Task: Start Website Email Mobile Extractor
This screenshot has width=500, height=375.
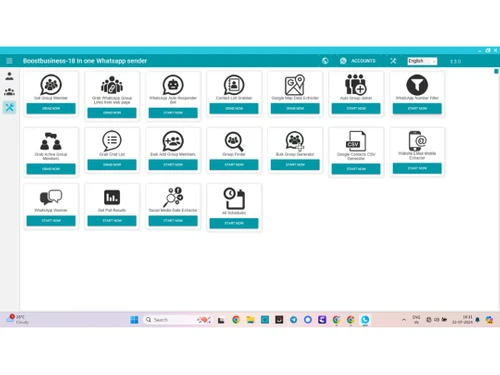Action: coord(417,168)
